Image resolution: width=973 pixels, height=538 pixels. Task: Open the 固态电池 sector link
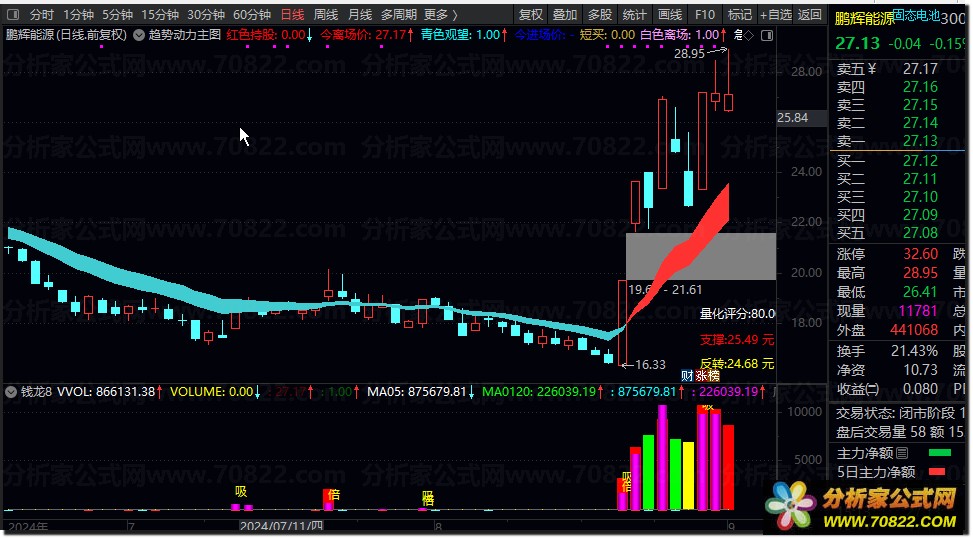click(916, 16)
